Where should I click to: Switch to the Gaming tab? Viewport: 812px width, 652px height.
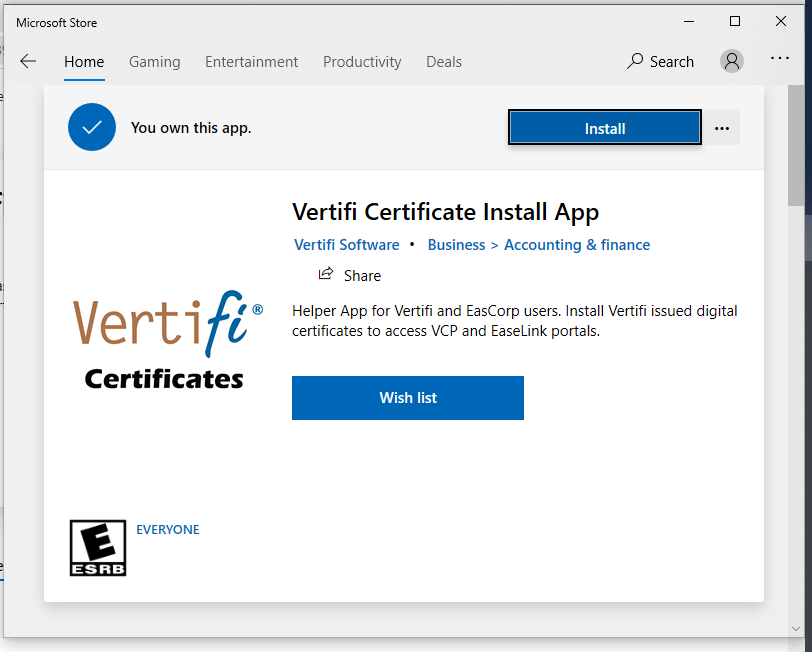[154, 61]
